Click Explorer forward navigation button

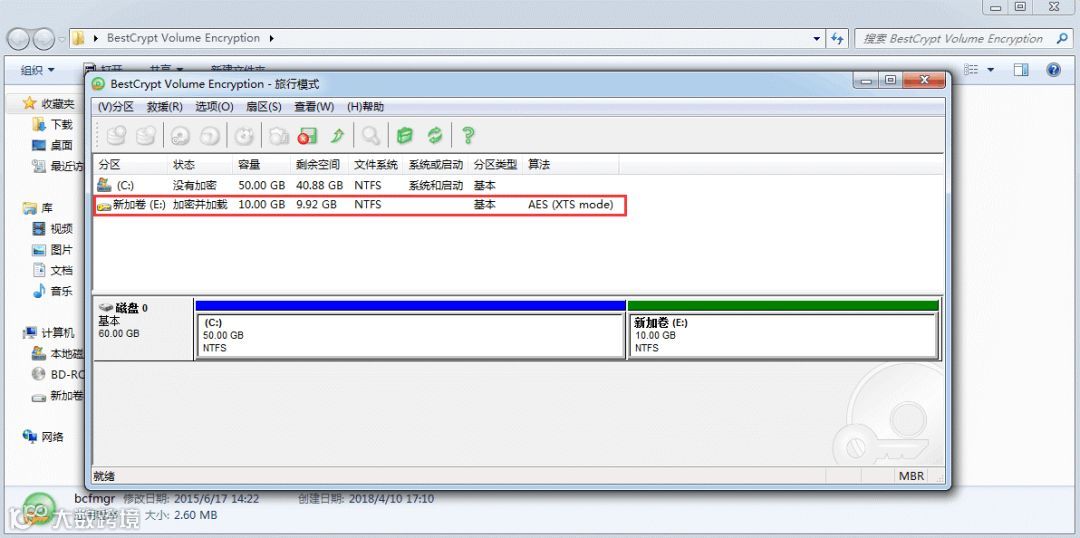43,38
